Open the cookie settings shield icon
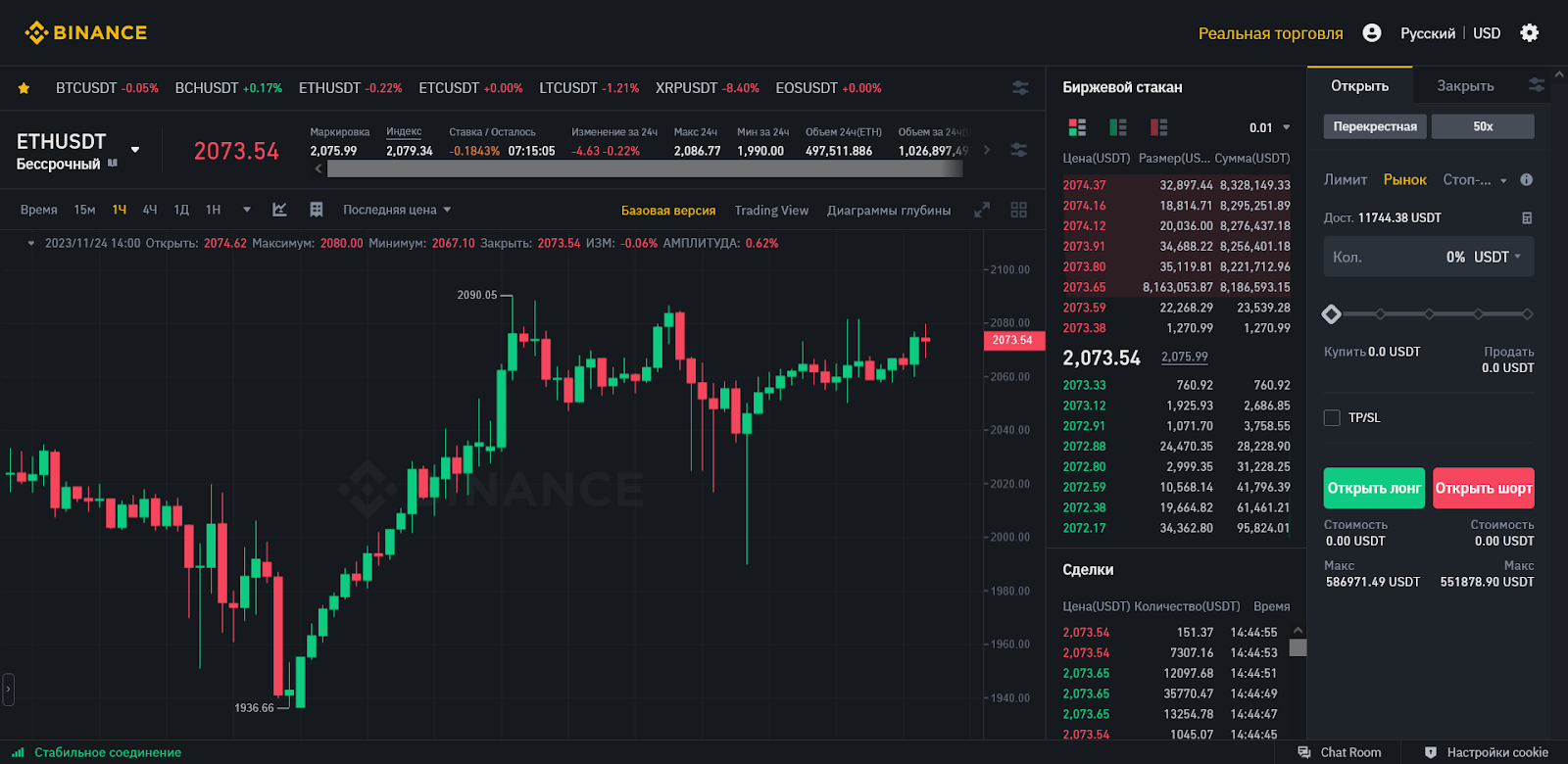This screenshot has height=764, width=1568. point(1431,752)
